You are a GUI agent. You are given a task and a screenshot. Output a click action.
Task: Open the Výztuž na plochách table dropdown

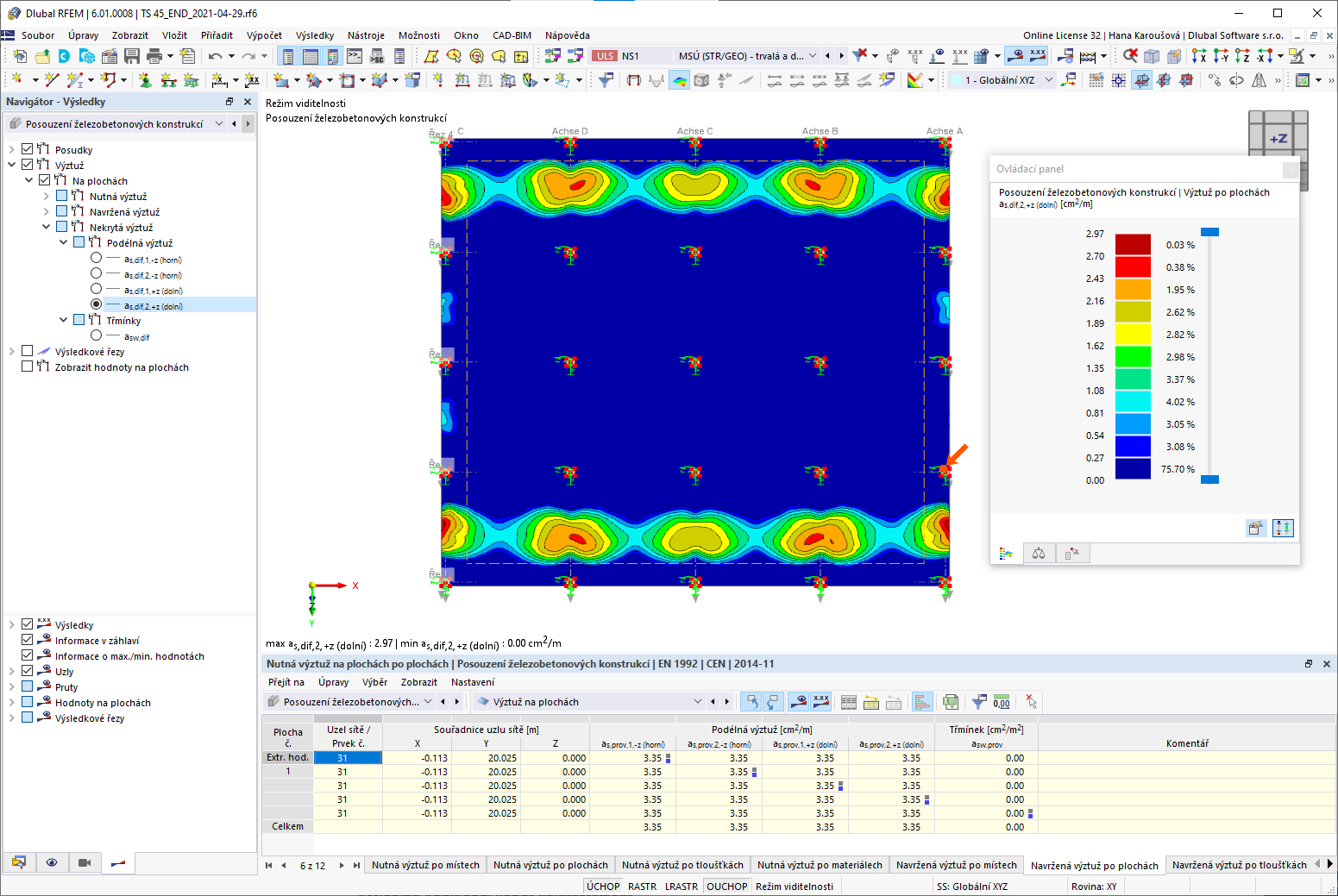click(698, 702)
